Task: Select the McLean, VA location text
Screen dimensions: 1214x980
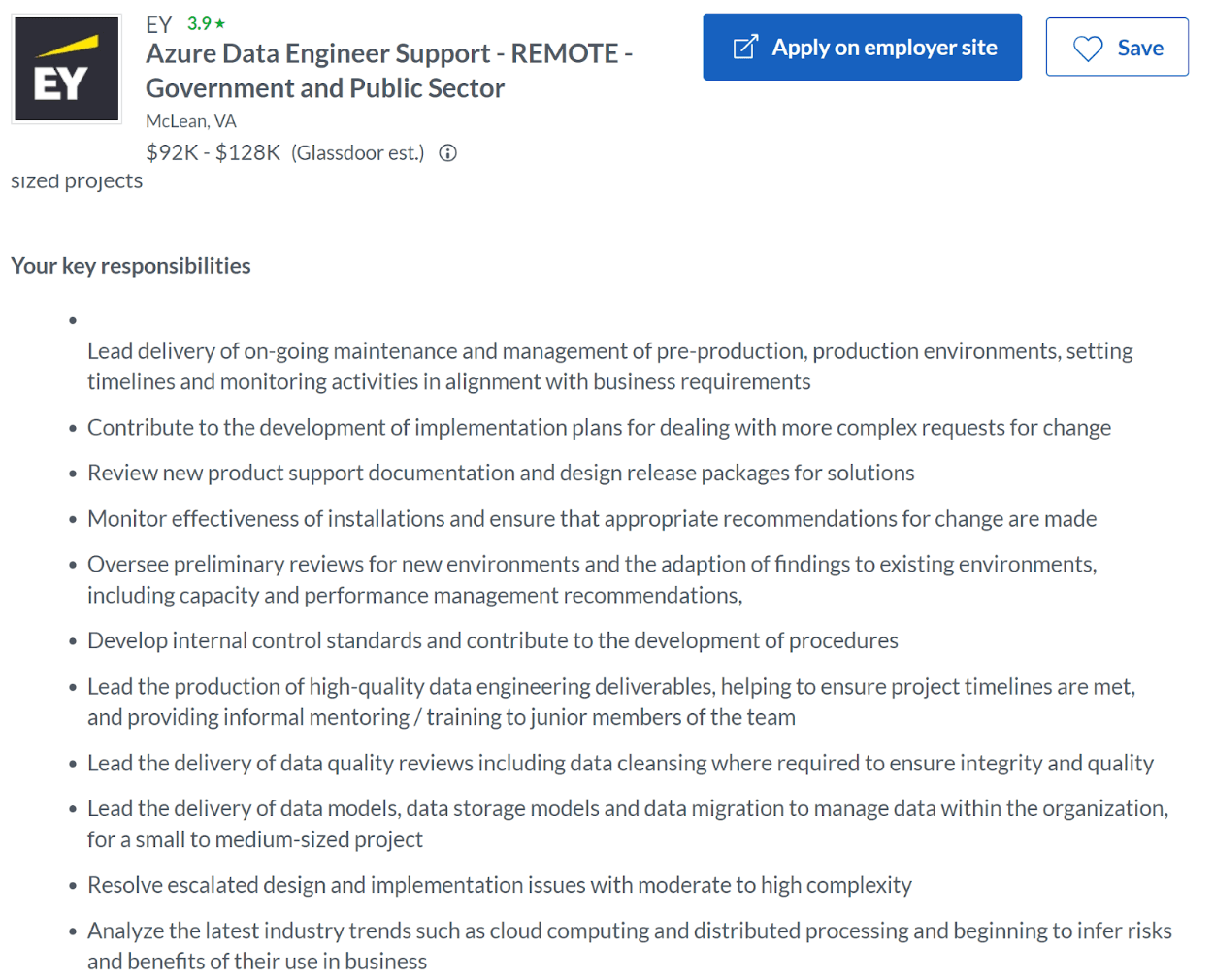Action: tap(190, 120)
